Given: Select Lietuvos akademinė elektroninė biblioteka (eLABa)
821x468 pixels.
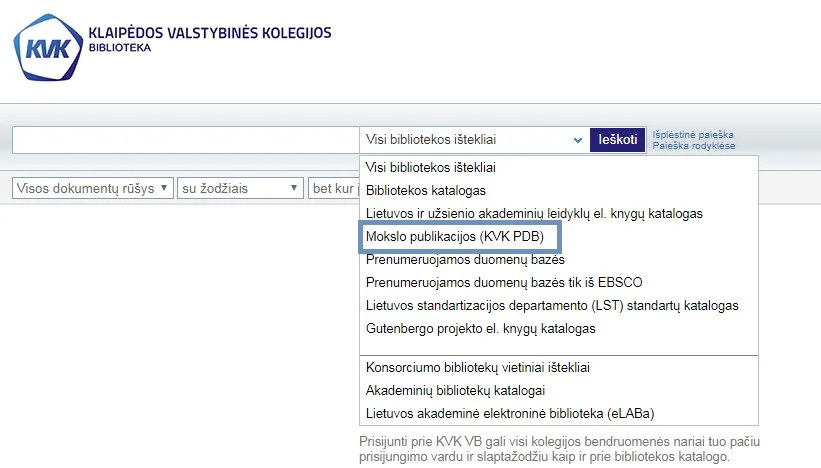Looking at the screenshot, I should (x=559, y=414).
